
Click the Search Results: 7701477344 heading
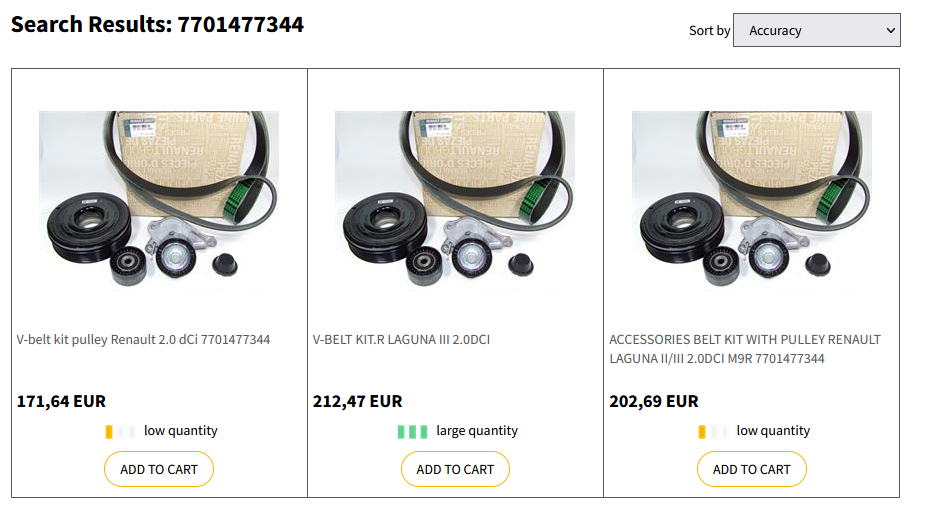tap(157, 24)
